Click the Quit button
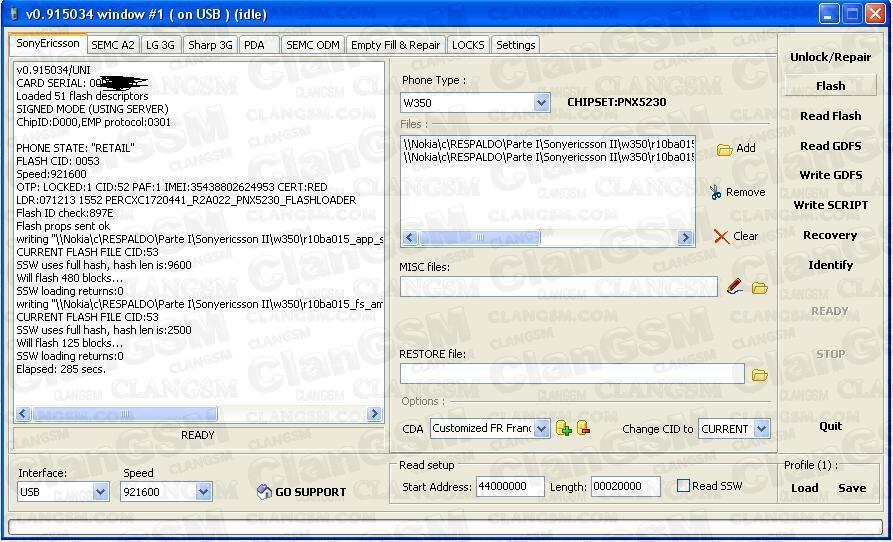This screenshot has width=893, height=542. (830, 426)
